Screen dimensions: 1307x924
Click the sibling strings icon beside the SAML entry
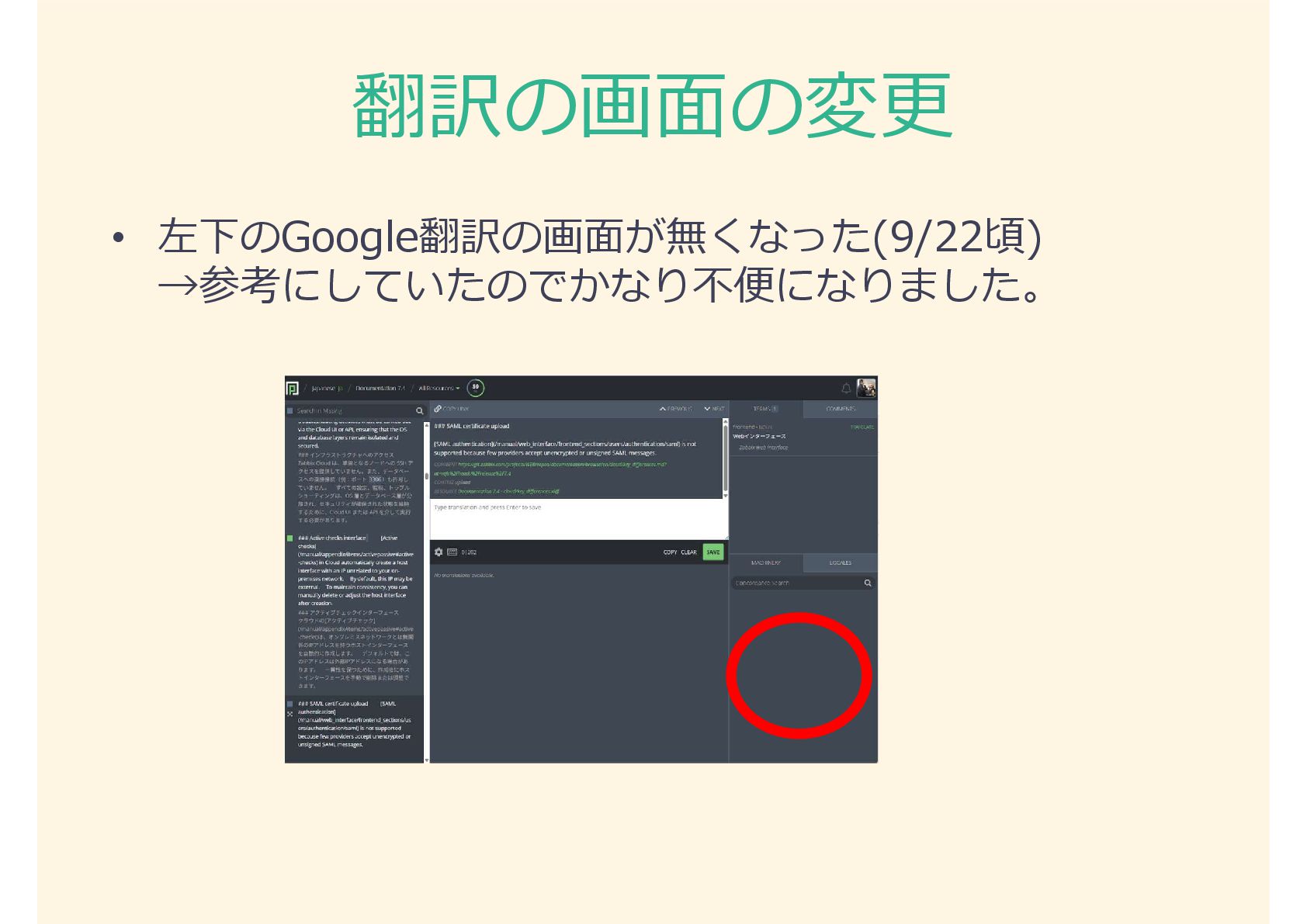pyautogui.click(x=289, y=714)
